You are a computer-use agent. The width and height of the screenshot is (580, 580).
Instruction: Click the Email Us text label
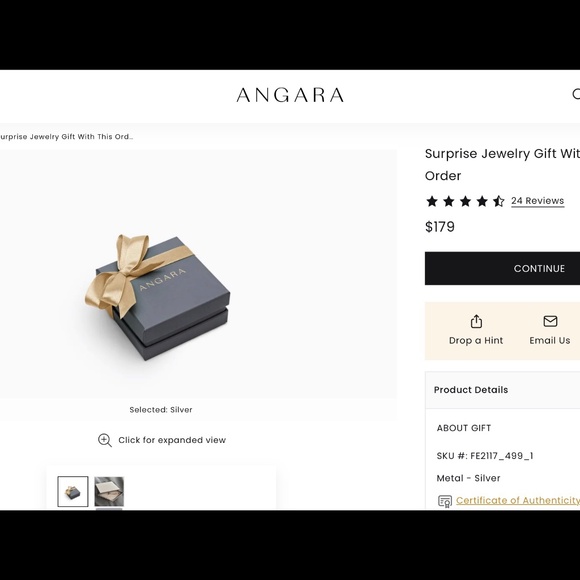(x=550, y=340)
